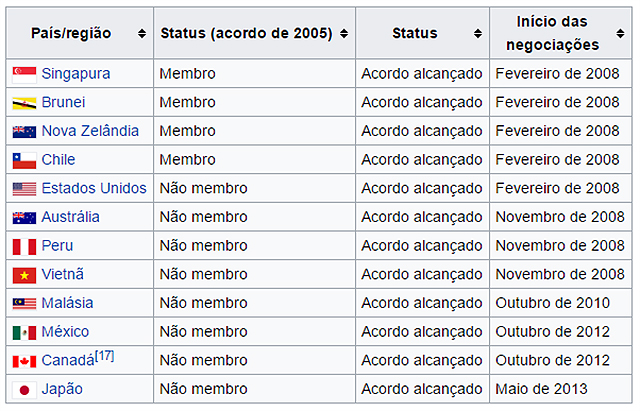Open the México link
640x411 pixels.
pyautogui.click(x=65, y=331)
